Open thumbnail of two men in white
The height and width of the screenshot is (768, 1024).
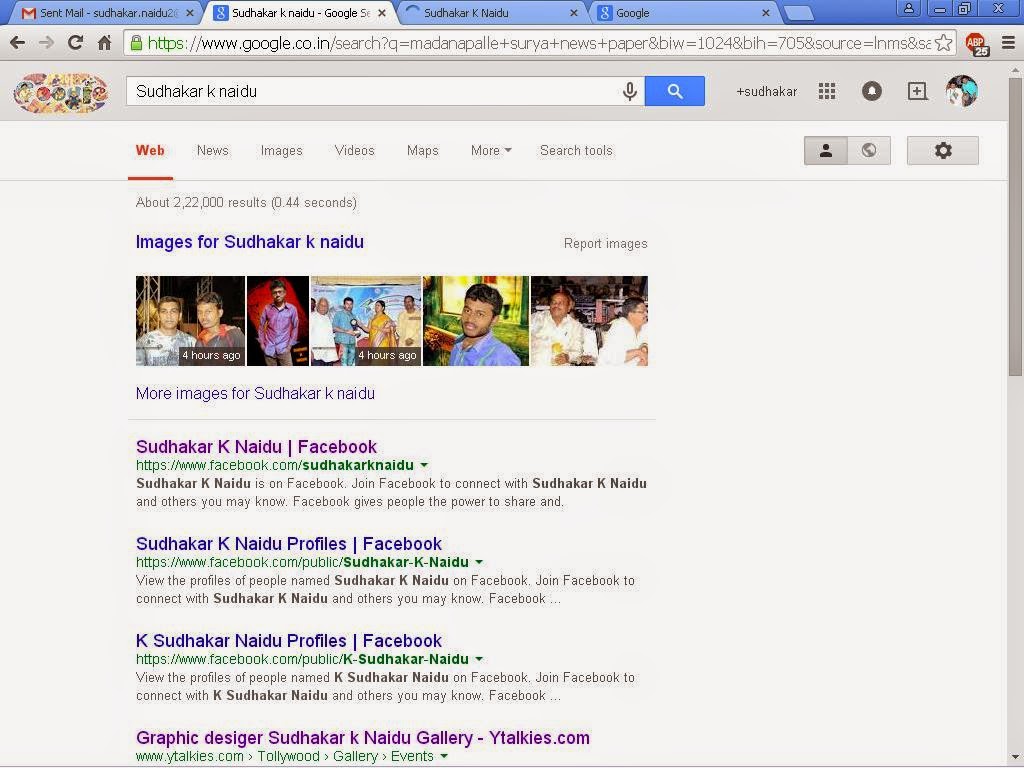[589, 321]
